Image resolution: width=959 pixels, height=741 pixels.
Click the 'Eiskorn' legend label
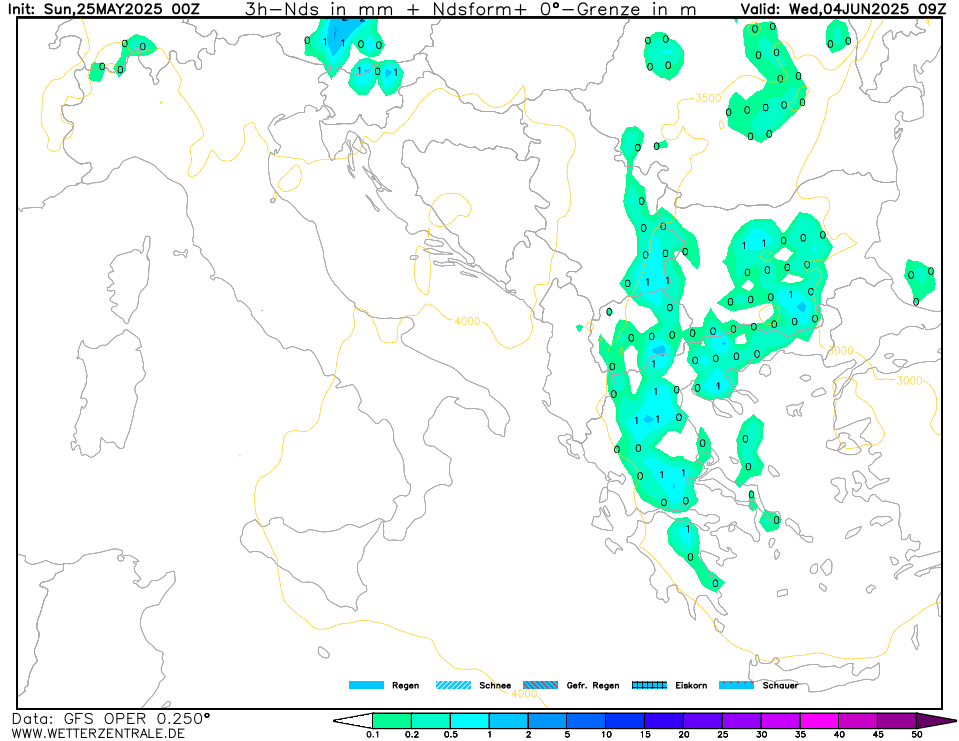tap(691, 685)
